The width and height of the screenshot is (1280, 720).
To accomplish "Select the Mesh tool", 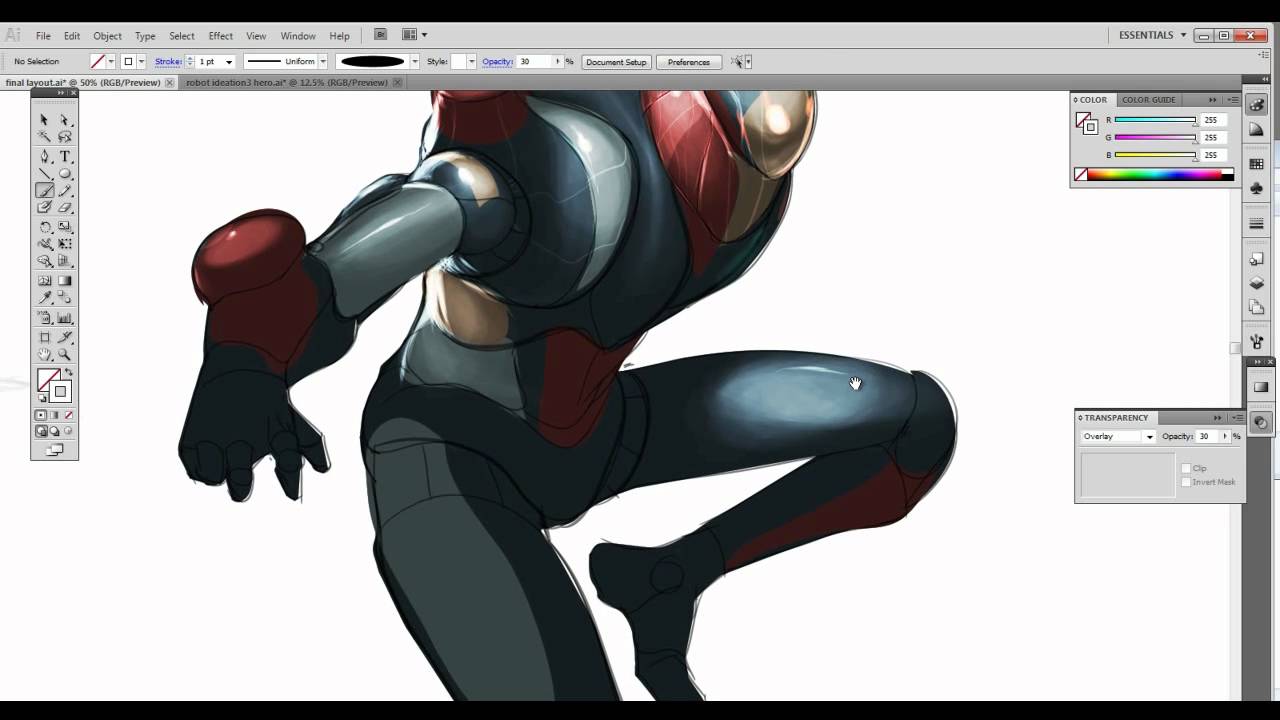I will [44, 281].
